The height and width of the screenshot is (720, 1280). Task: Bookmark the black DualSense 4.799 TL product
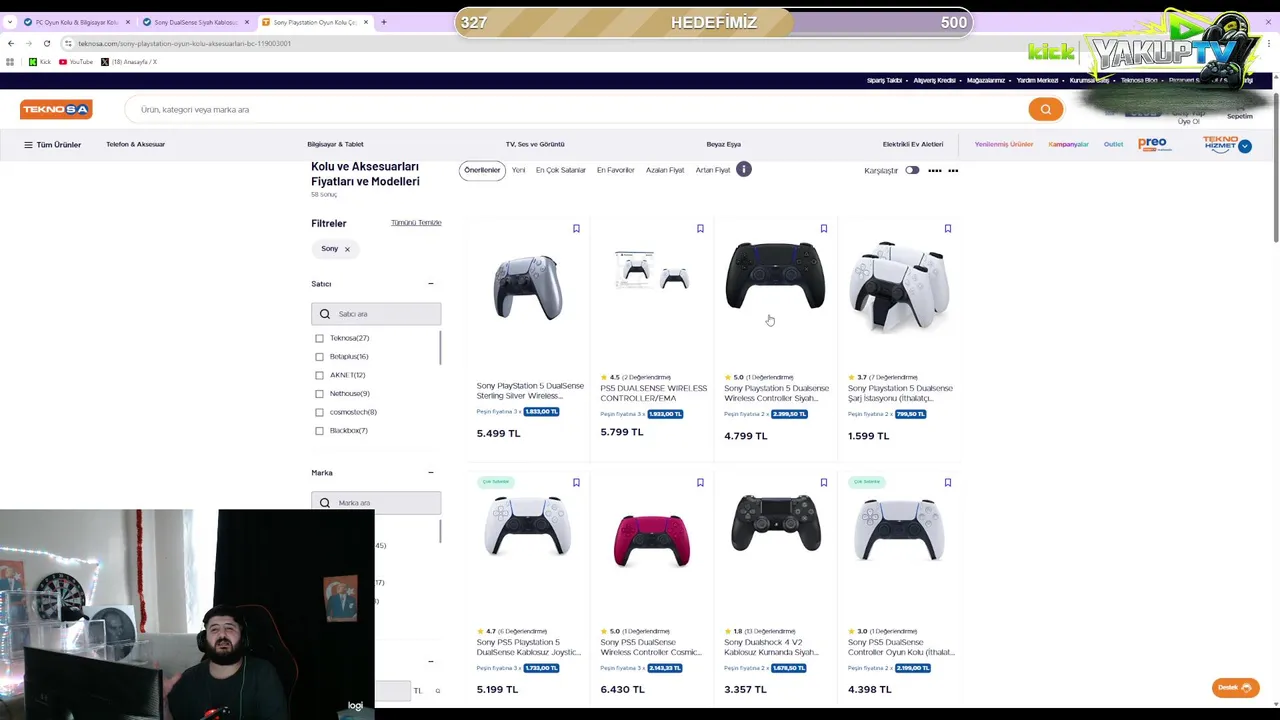pyautogui.click(x=824, y=229)
